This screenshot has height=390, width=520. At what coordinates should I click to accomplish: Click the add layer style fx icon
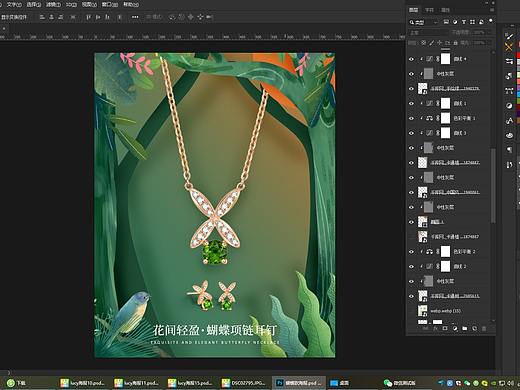click(x=435, y=329)
